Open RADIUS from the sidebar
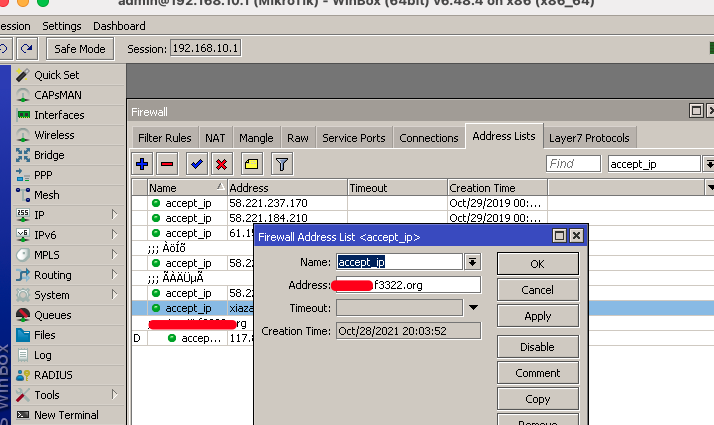This screenshot has height=425, width=714. click(68, 375)
